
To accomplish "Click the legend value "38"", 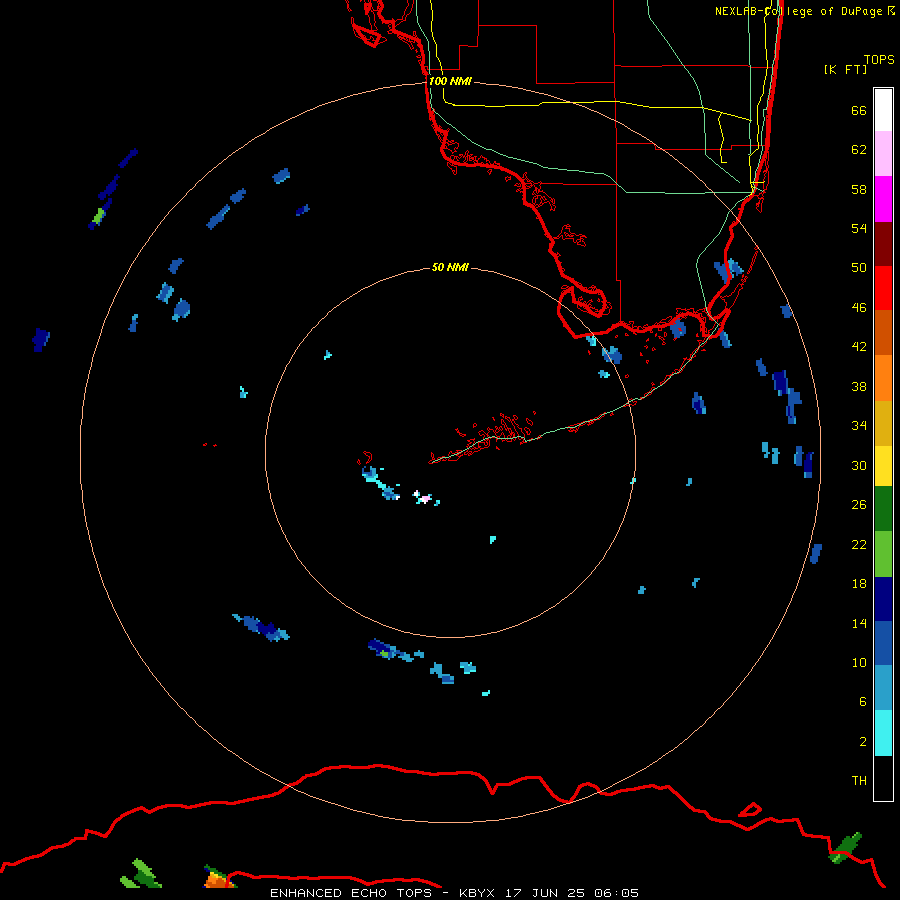I will click(859, 387).
